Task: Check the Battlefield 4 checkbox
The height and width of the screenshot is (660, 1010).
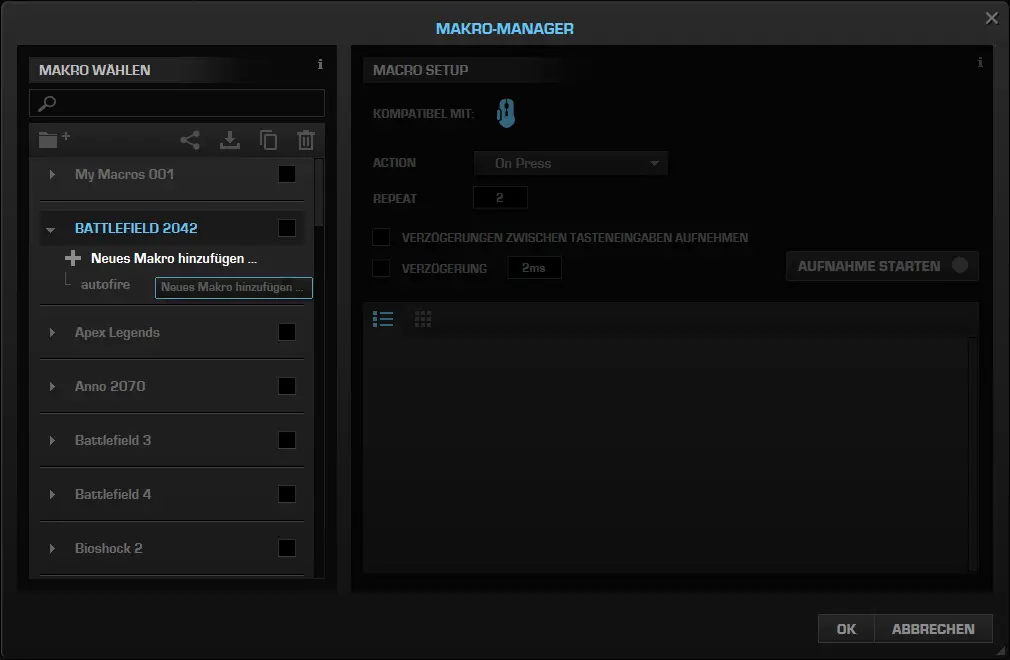Action: pos(287,494)
